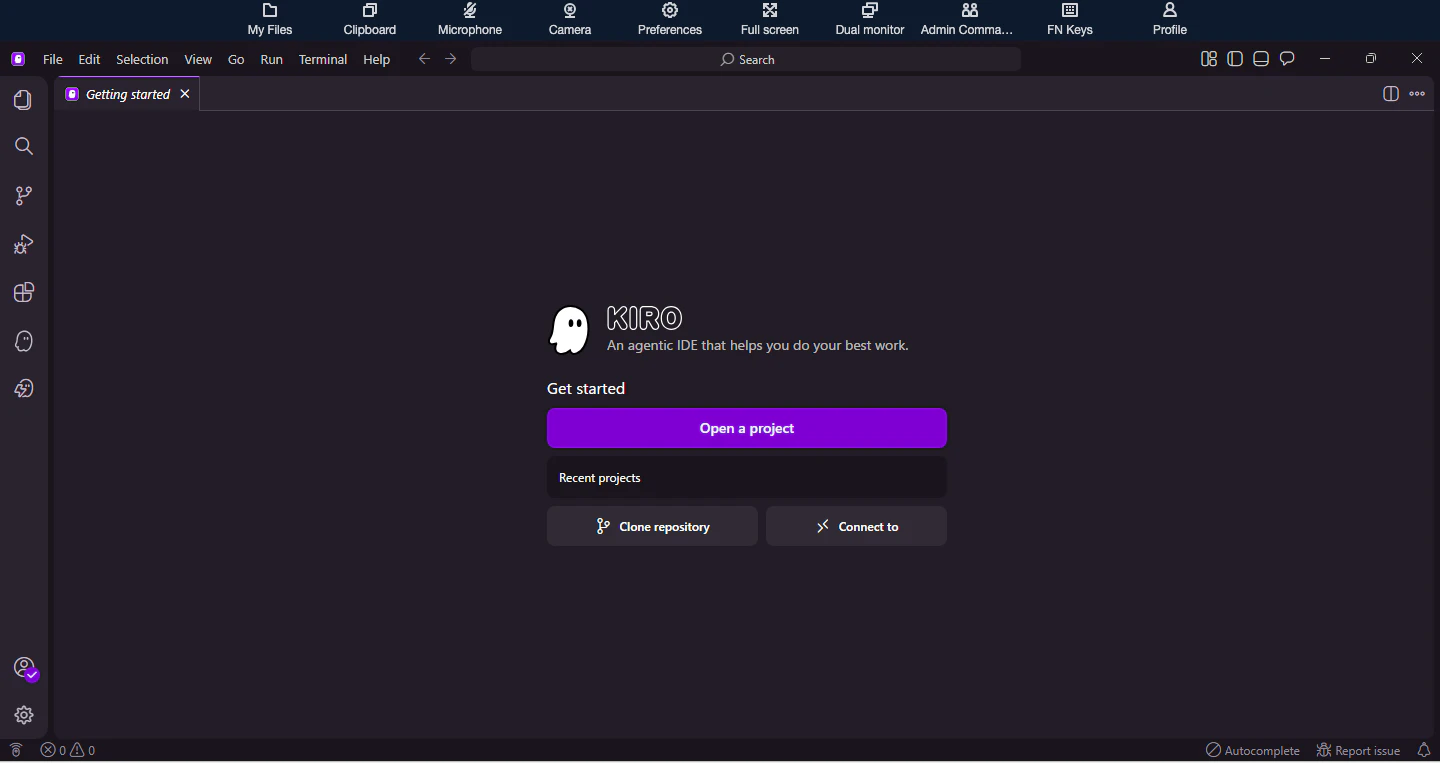
Task: Go back with the left arrow
Action: coord(424,59)
